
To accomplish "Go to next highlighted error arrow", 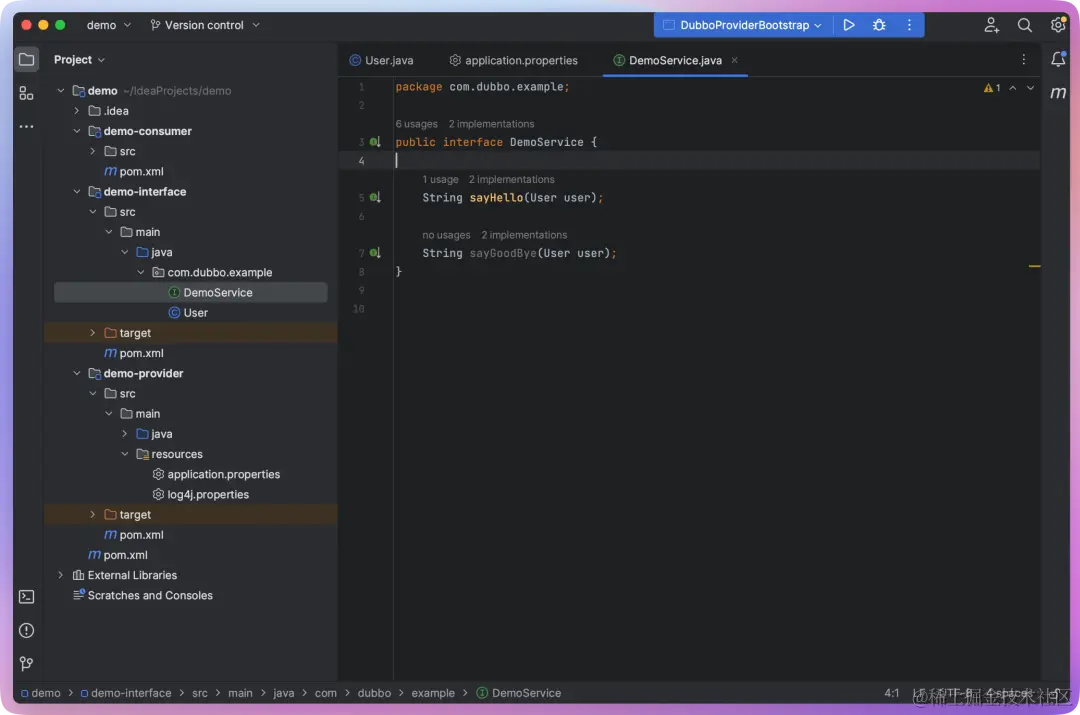I will point(1030,87).
